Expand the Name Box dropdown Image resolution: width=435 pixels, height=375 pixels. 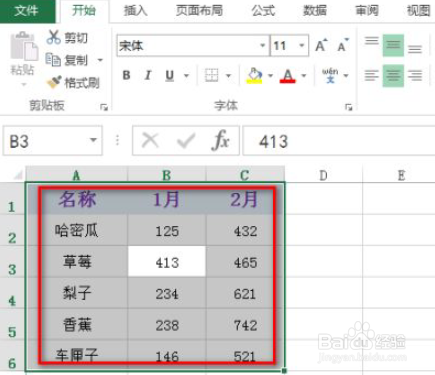[93, 140]
